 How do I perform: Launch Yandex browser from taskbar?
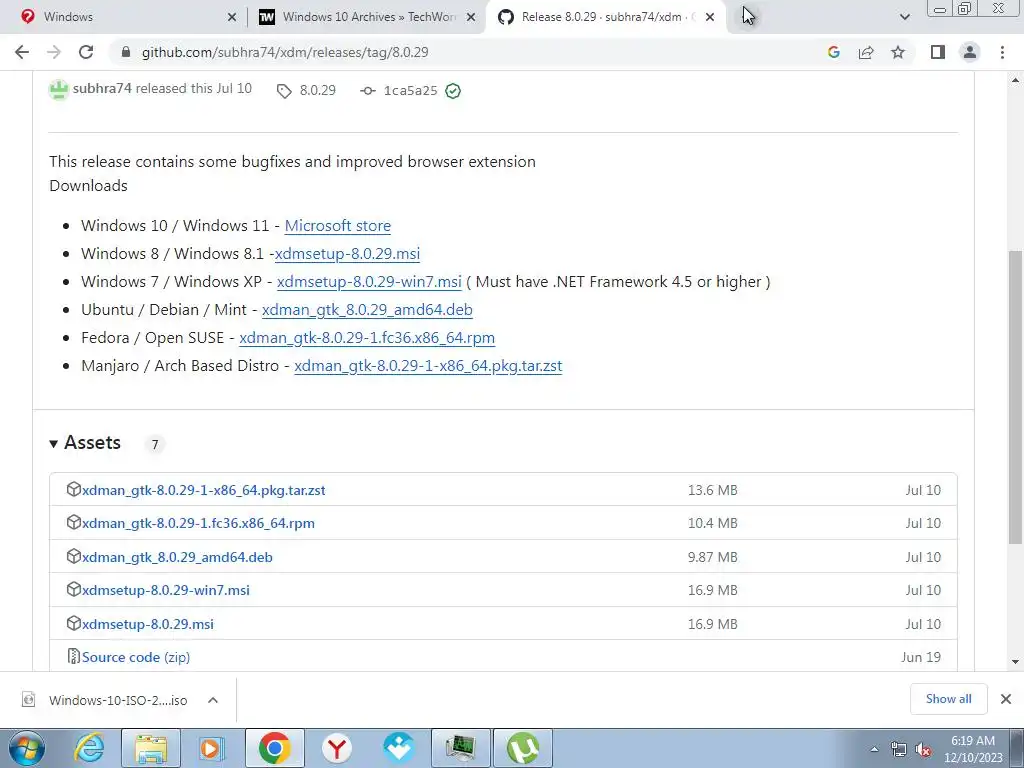coord(336,748)
